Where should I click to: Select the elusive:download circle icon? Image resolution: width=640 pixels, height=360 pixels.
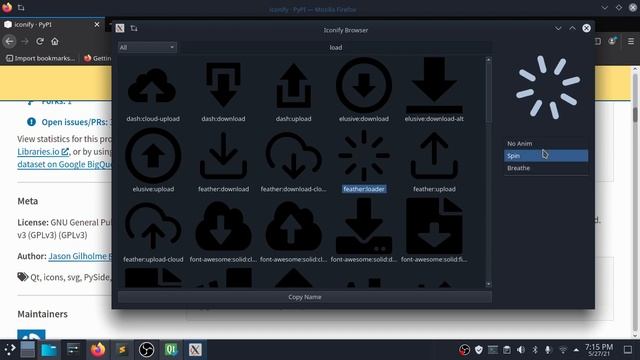click(364, 85)
